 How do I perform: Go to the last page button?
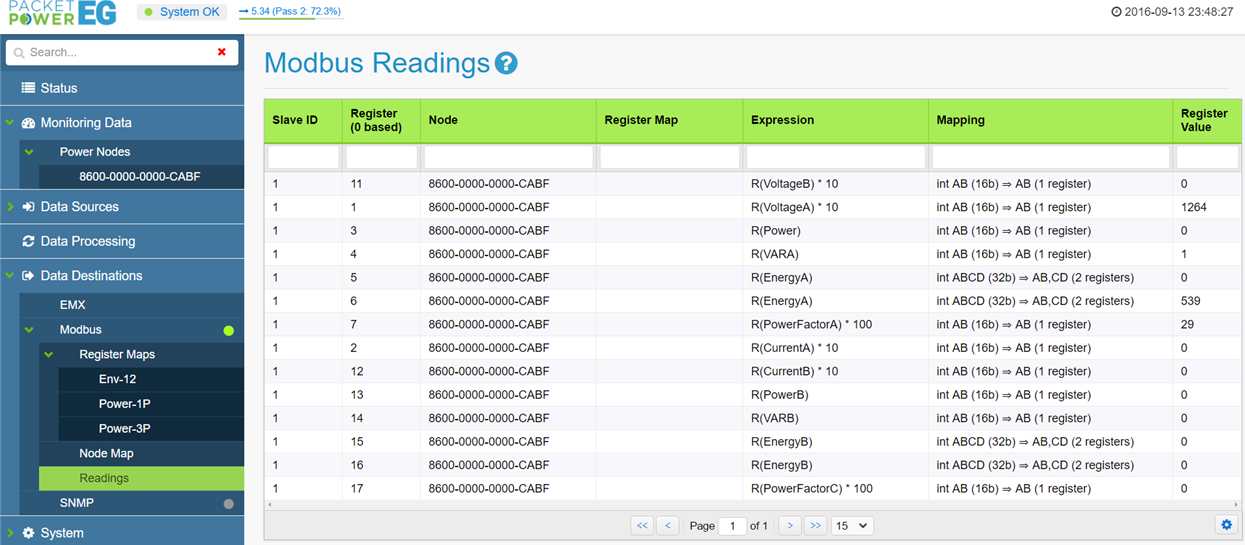click(816, 525)
